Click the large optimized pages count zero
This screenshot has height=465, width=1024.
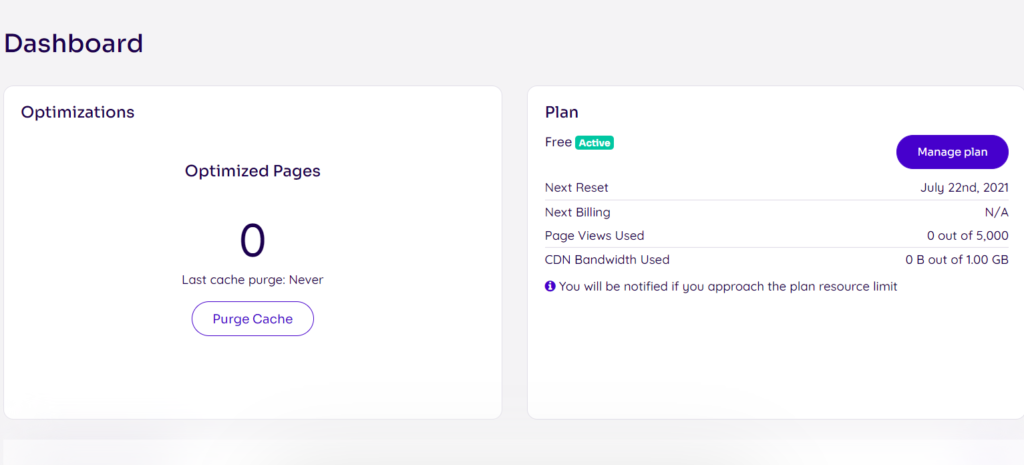pos(253,240)
